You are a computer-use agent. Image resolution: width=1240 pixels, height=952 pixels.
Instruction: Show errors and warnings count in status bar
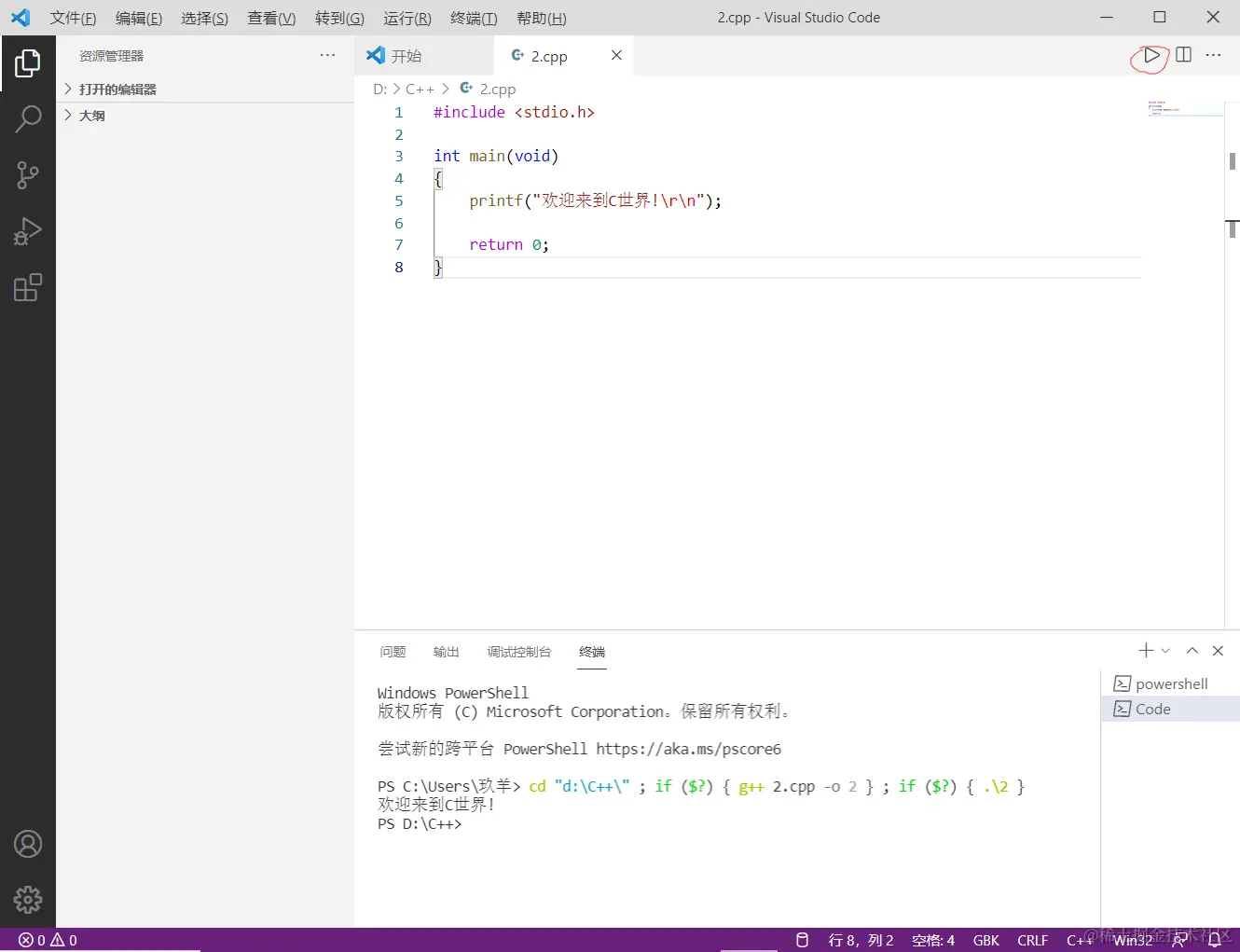pos(48,940)
